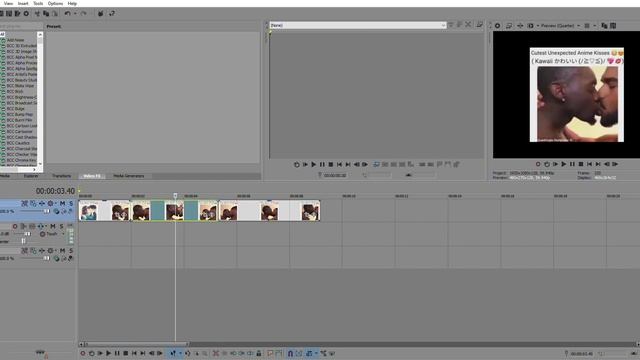Viewport: 640px width, 360px height.
Task: Select the Add Noise effect in the list
Action: [x=16, y=40]
